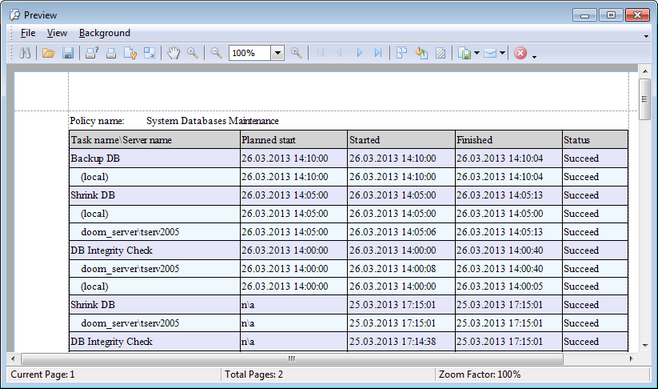Open the View menu
This screenshot has height=389, width=658.
57,33
